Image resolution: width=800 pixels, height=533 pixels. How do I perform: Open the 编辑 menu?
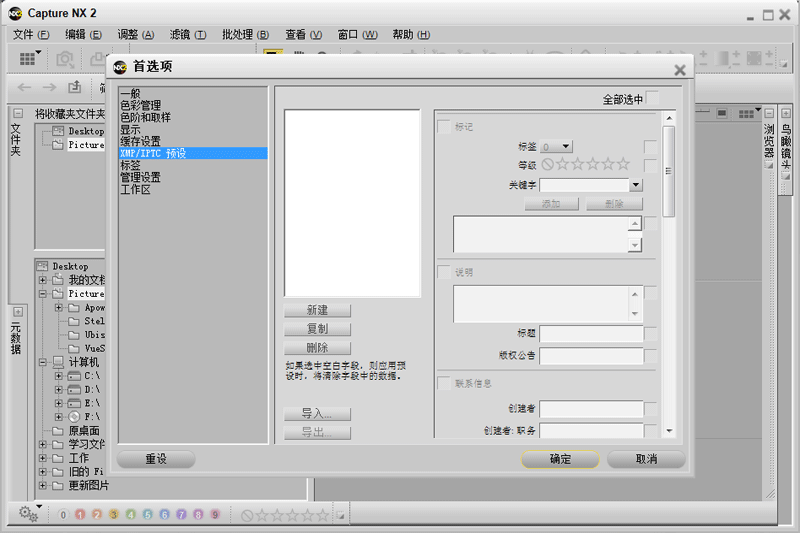[83, 35]
